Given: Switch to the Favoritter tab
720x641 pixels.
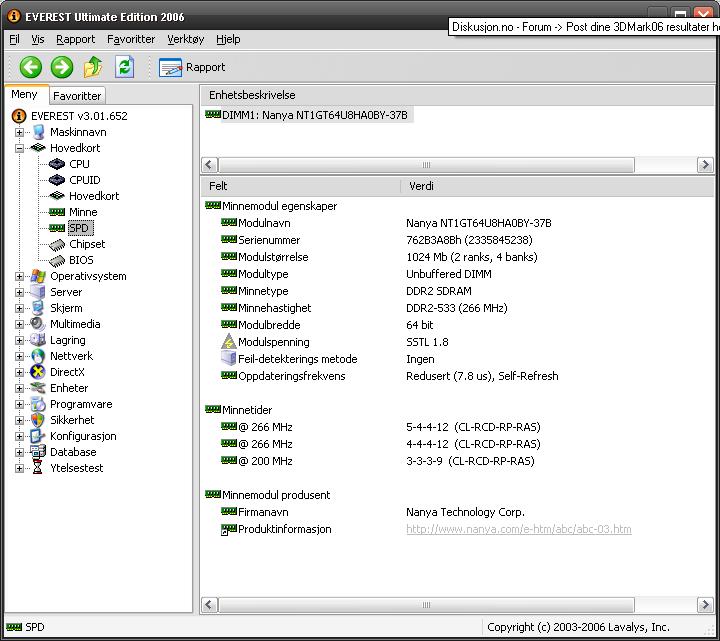Looking at the screenshot, I should point(77,96).
